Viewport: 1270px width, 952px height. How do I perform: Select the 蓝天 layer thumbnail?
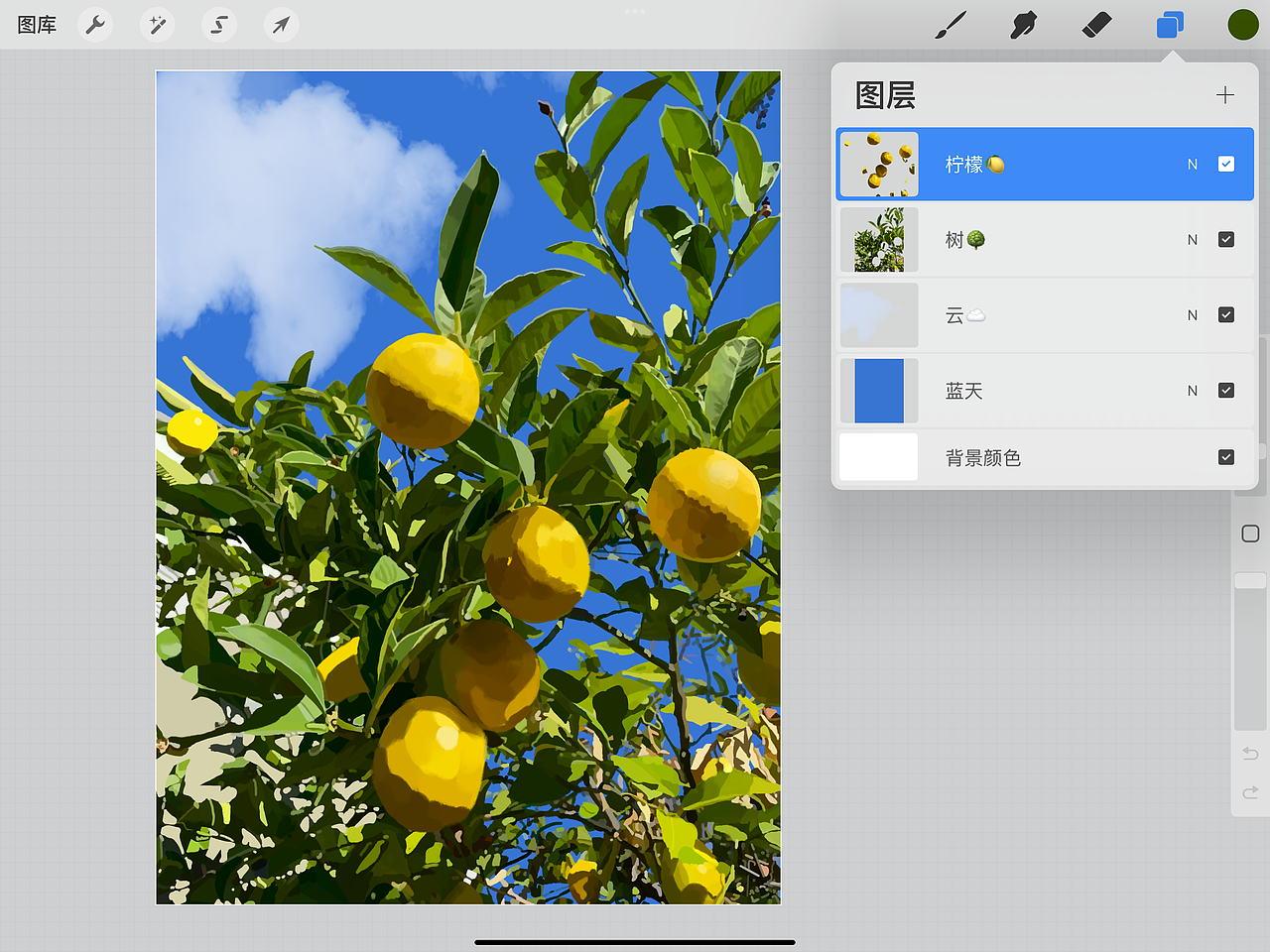[x=879, y=390]
